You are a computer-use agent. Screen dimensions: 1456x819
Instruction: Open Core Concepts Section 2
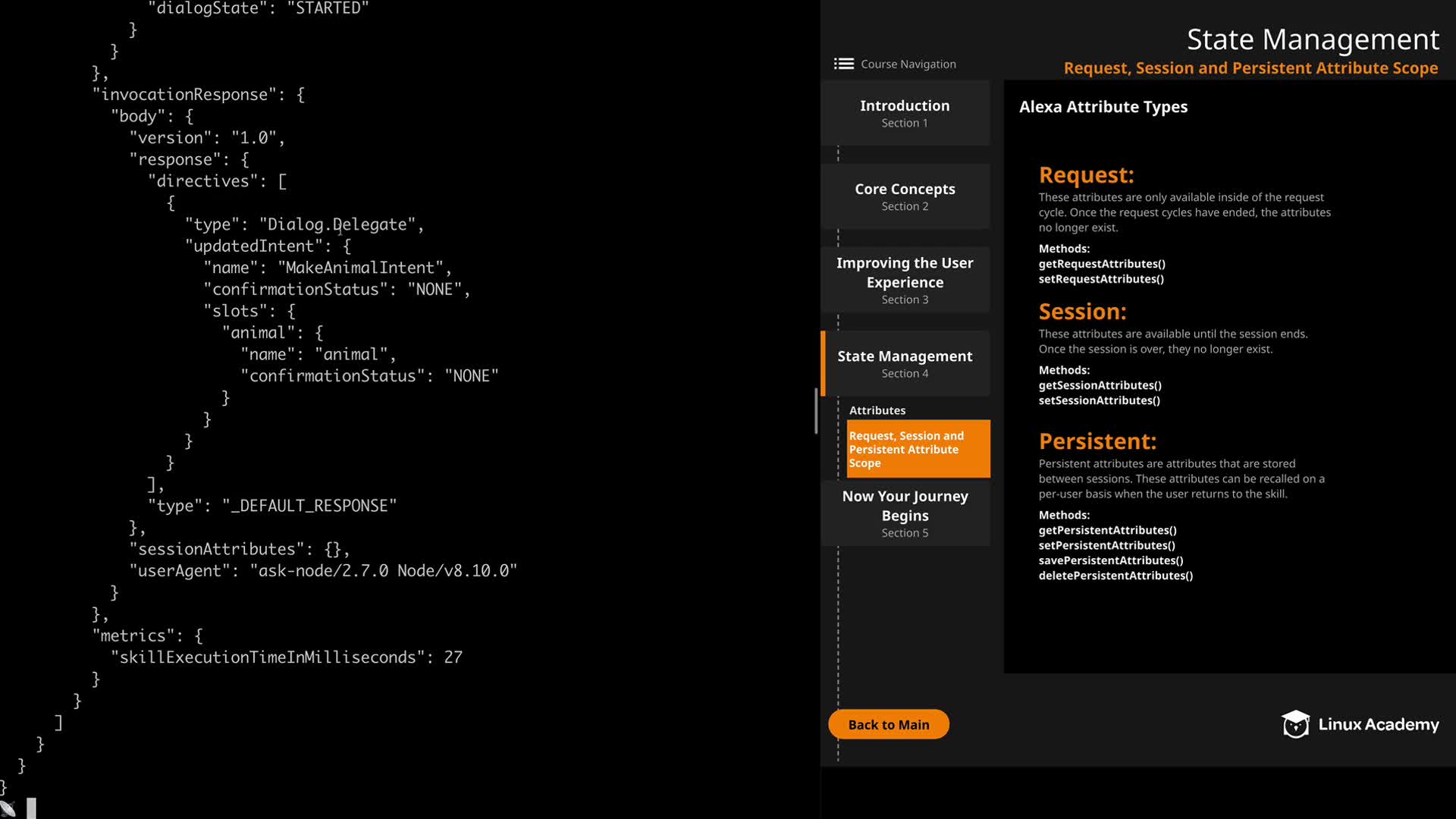tap(905, 196)
